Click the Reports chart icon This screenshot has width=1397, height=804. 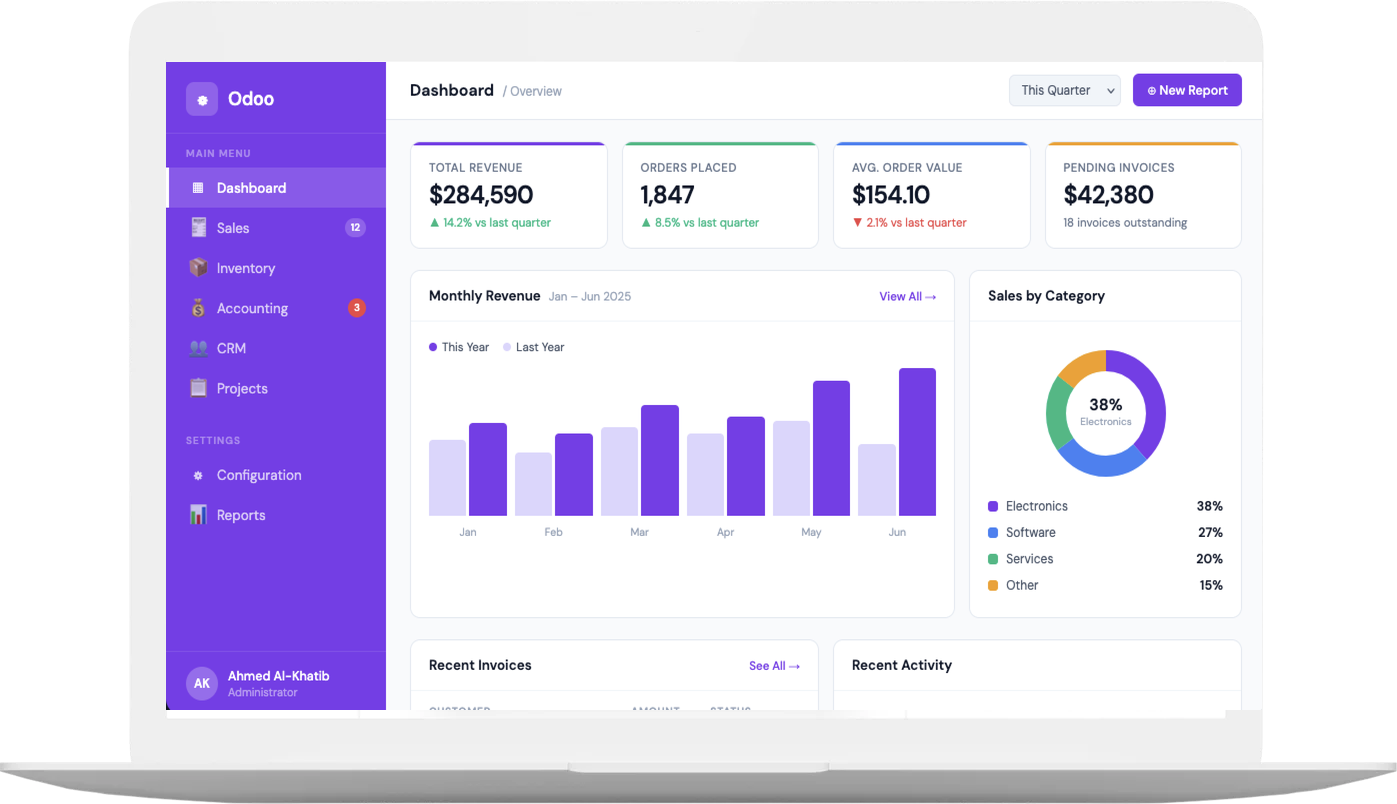pos(198,515)
